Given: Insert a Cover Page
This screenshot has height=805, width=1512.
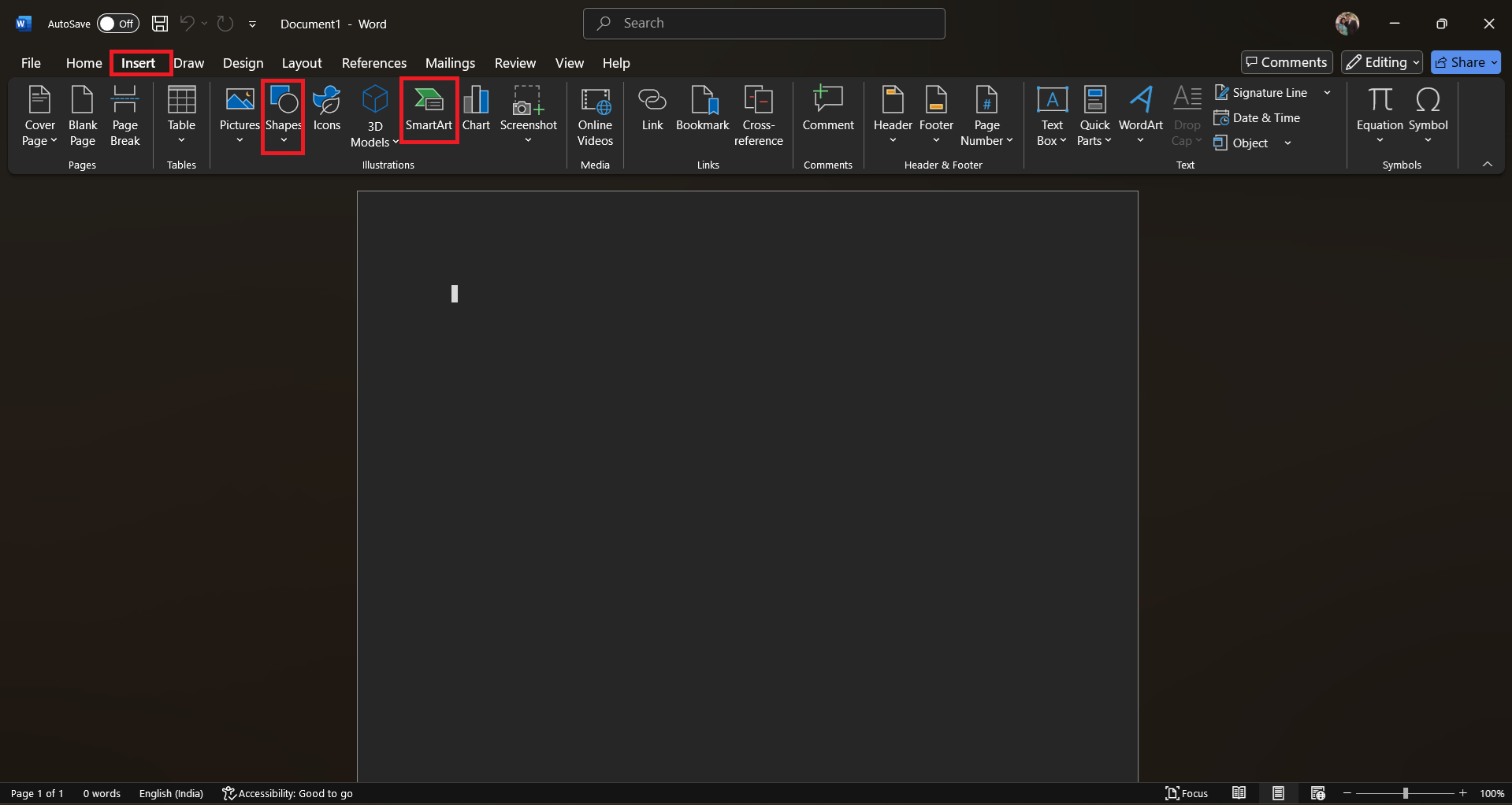Looking at the screenshot, I should pos(39,116).
